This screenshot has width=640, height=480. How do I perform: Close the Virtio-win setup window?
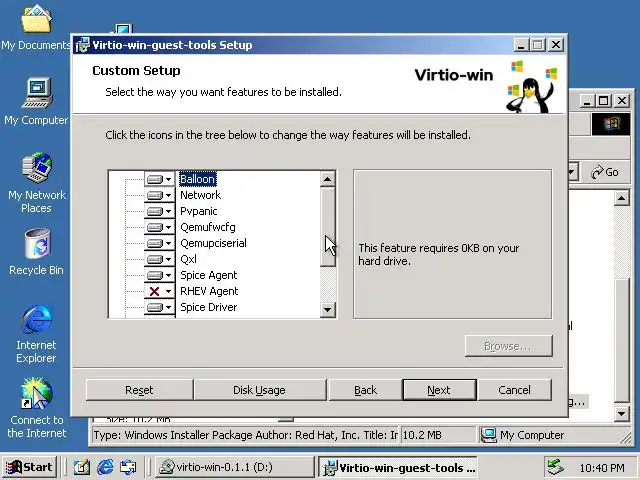[x=556, y=44]
